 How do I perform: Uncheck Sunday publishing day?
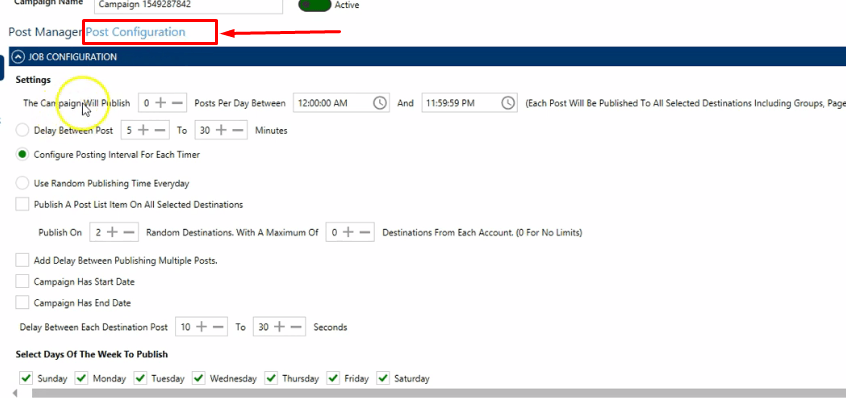[x=26, y=378]
